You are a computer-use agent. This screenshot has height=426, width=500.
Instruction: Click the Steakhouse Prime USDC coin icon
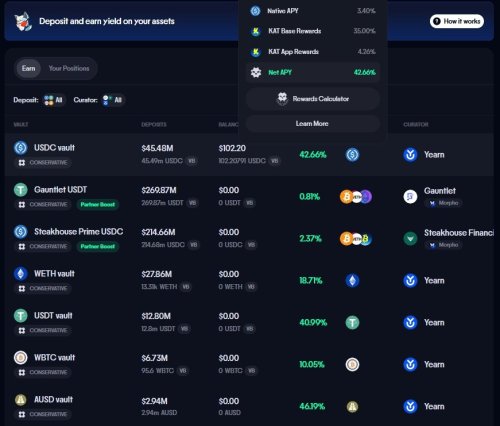pyautogui.click(x=20, y=232)
